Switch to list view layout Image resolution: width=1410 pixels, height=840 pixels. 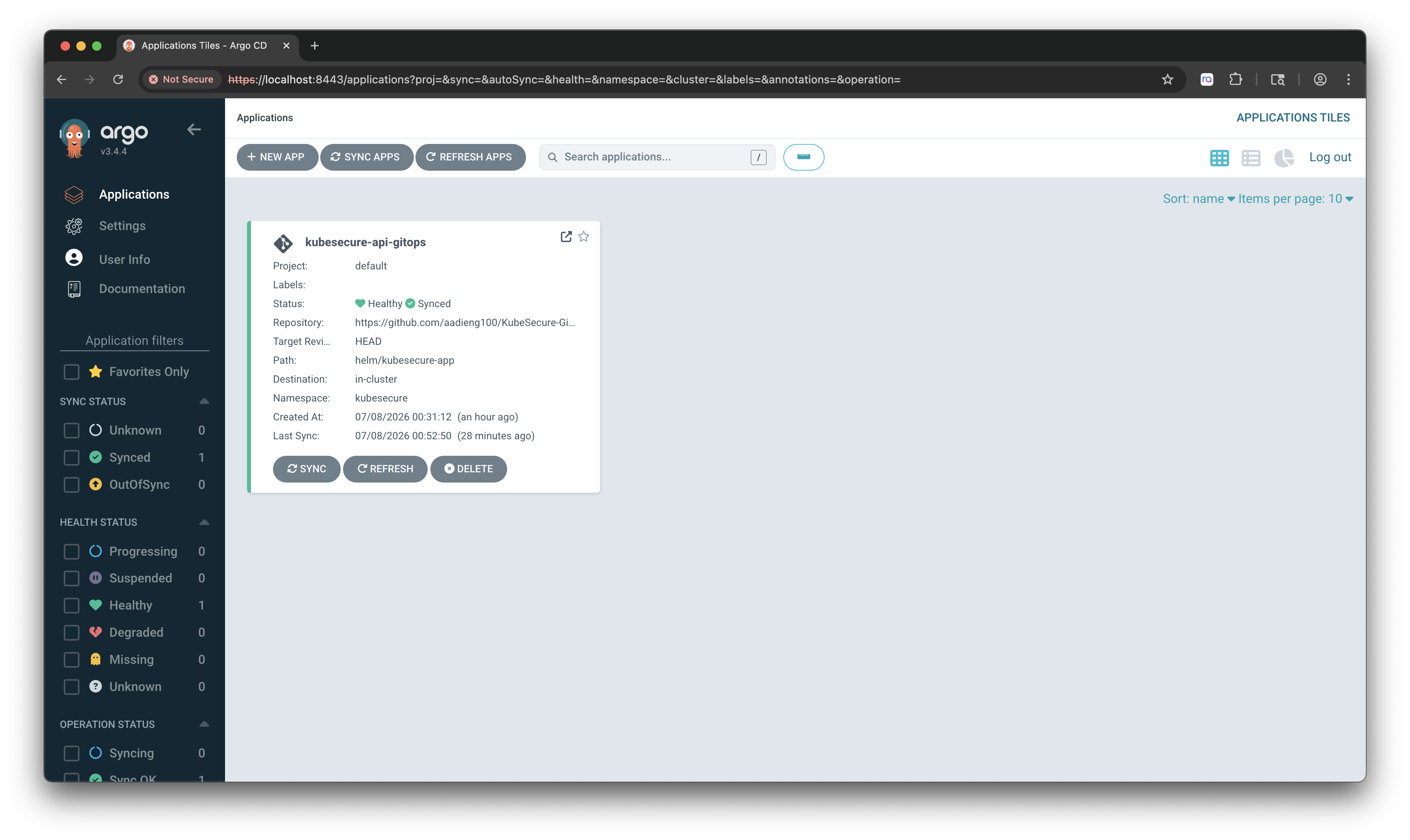[x=1250, y=158]
